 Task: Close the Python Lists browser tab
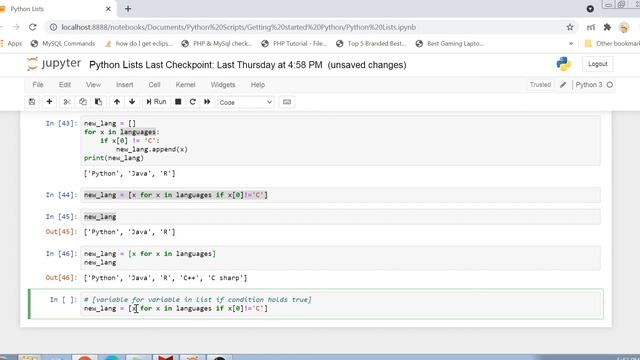[x=108, y=9]
